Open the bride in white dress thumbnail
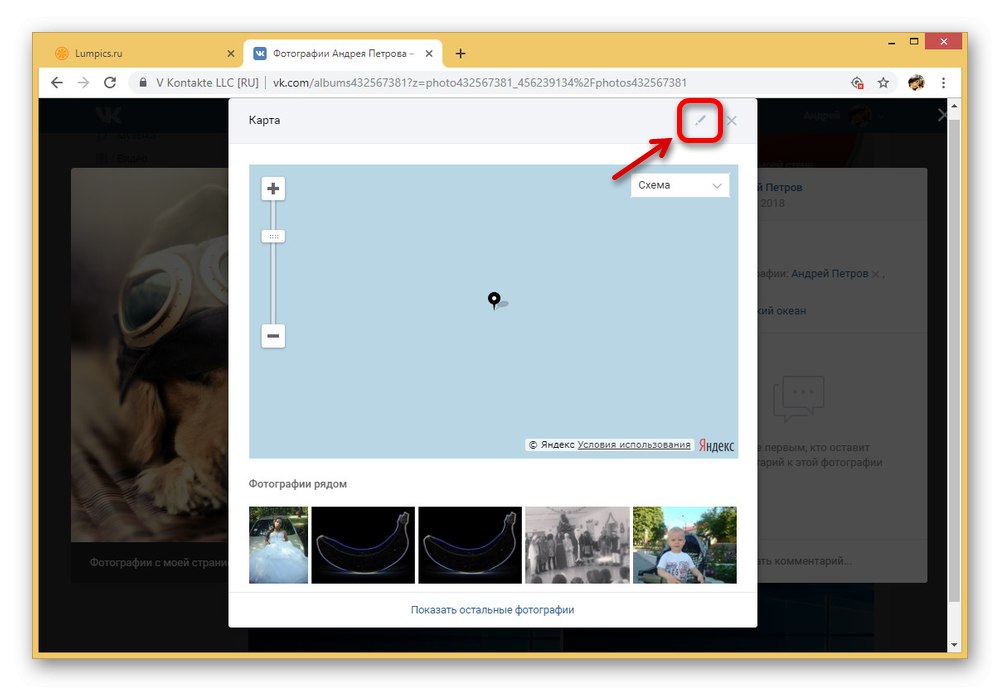This screenshot has width=1000, height=691. click(279, 545)
